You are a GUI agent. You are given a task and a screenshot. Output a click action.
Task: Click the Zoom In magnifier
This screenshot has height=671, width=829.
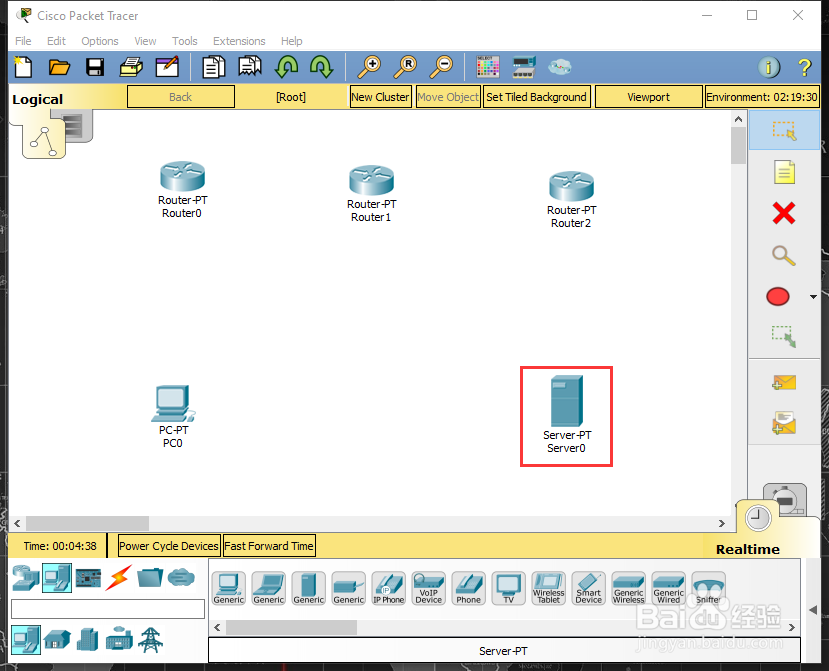[369, 67]
